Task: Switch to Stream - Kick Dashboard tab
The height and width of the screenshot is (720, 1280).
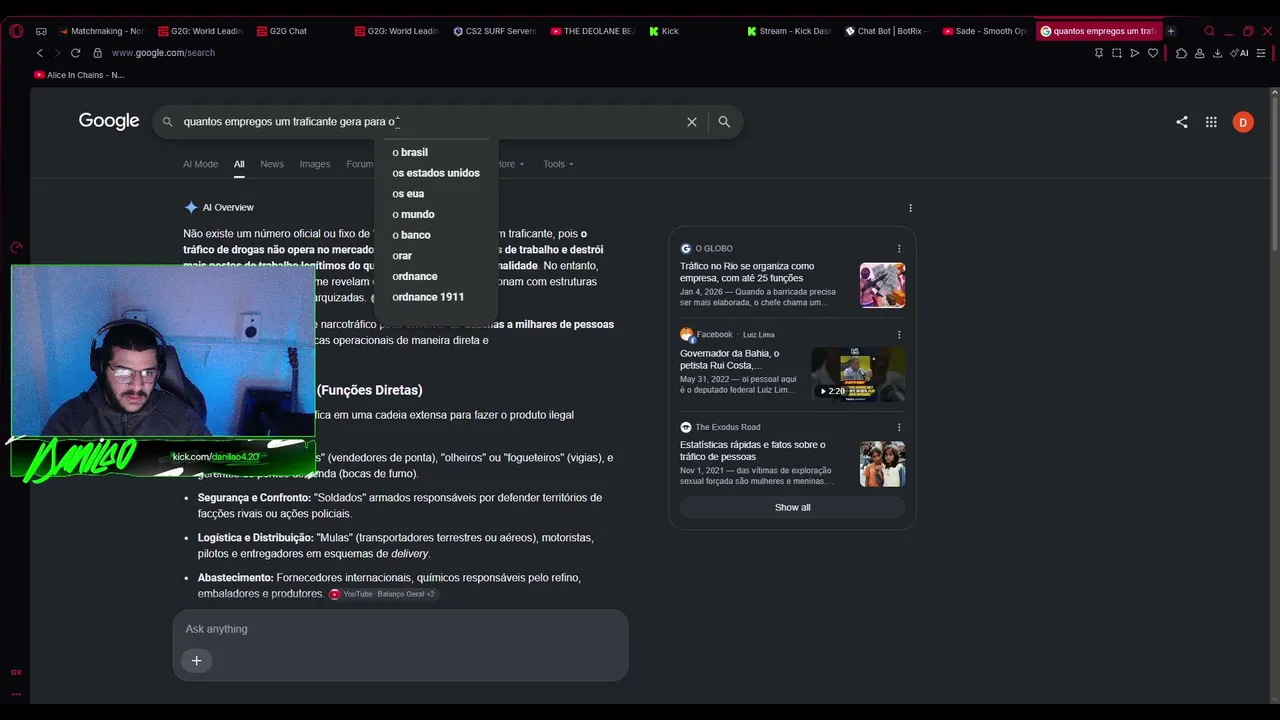Action: 788,31
